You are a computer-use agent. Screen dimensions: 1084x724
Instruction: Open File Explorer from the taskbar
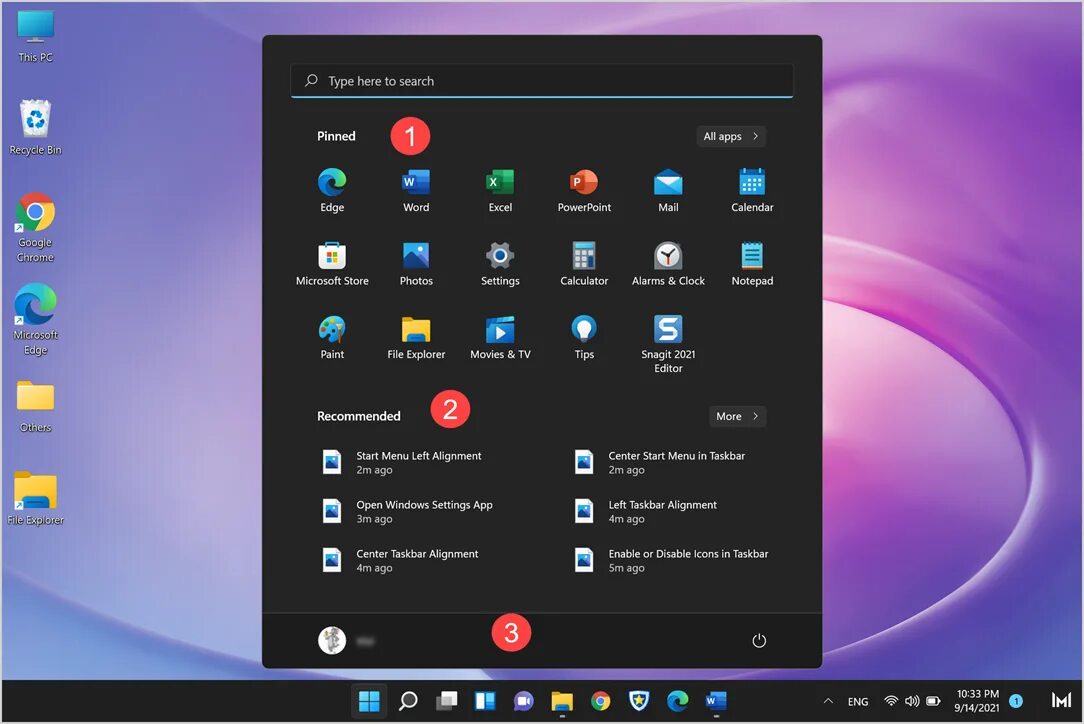tap(562, 701)
